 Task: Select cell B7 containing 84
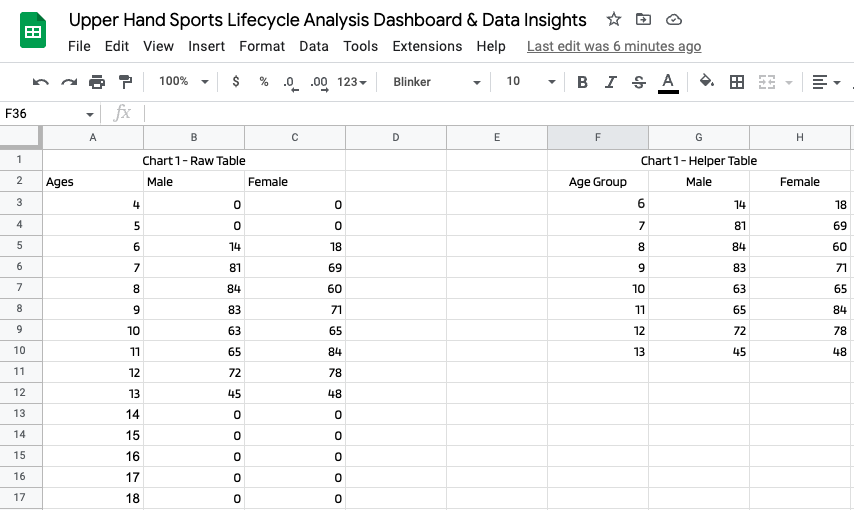point(194,288)
